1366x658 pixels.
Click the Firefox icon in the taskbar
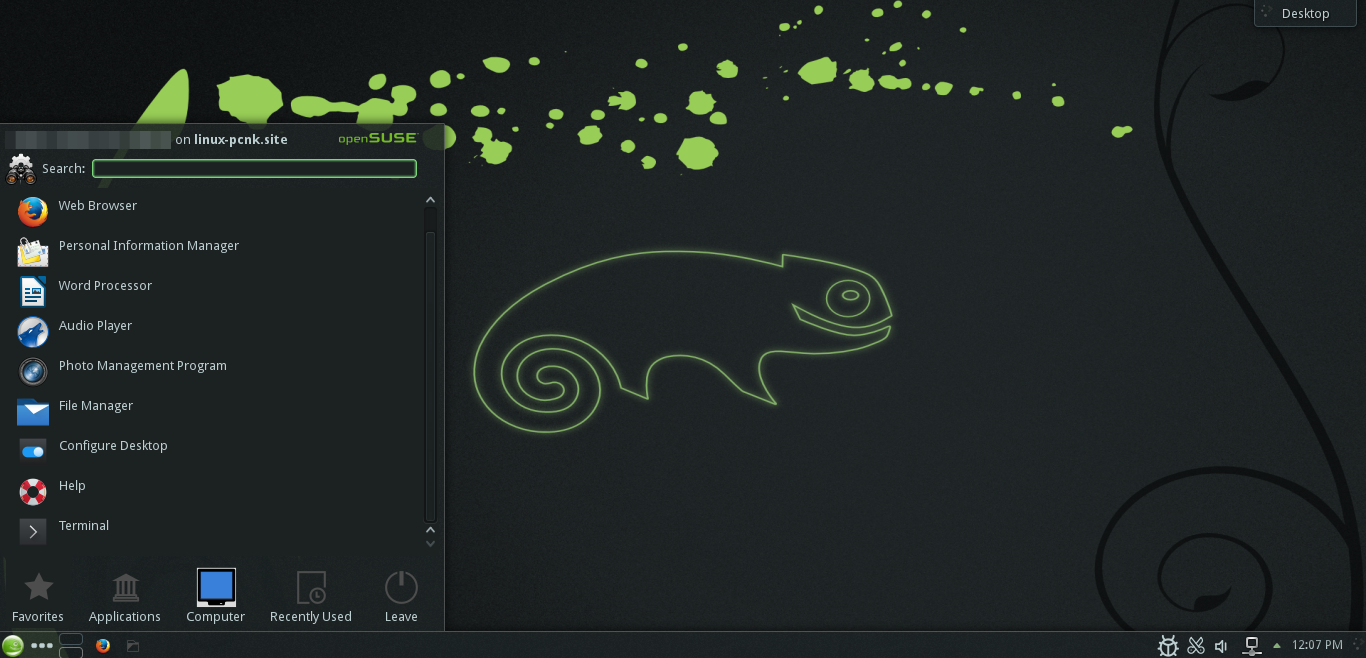[102, 645]
